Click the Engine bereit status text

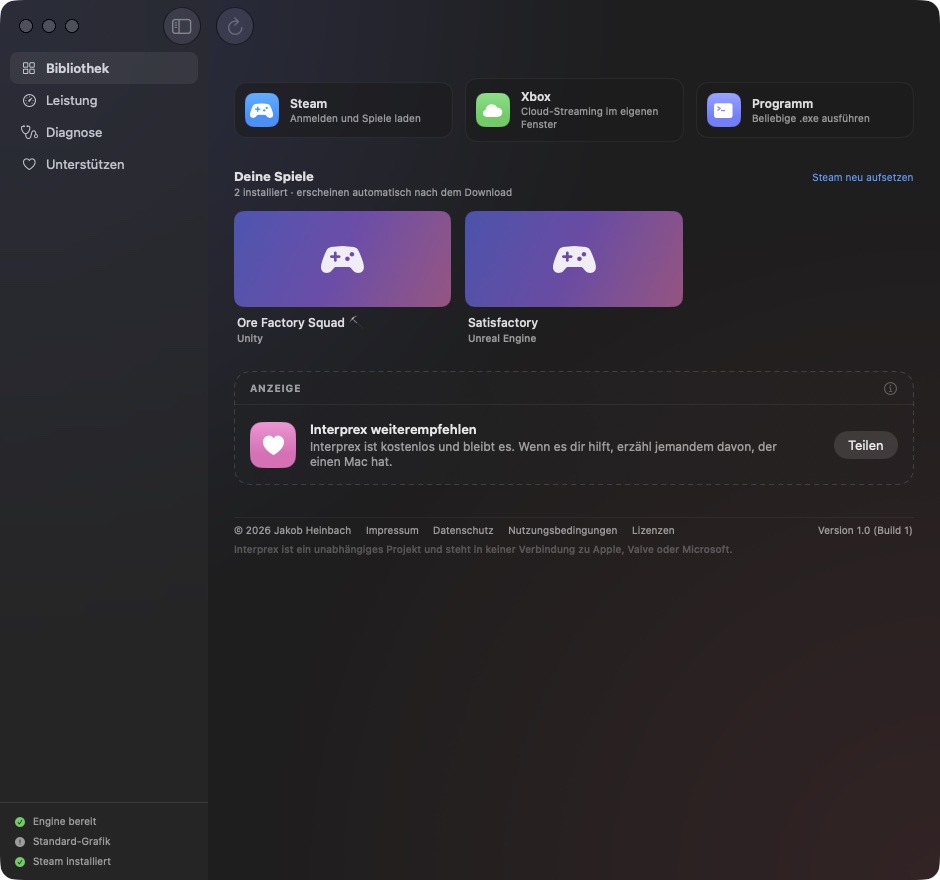(x=65, y=821)
